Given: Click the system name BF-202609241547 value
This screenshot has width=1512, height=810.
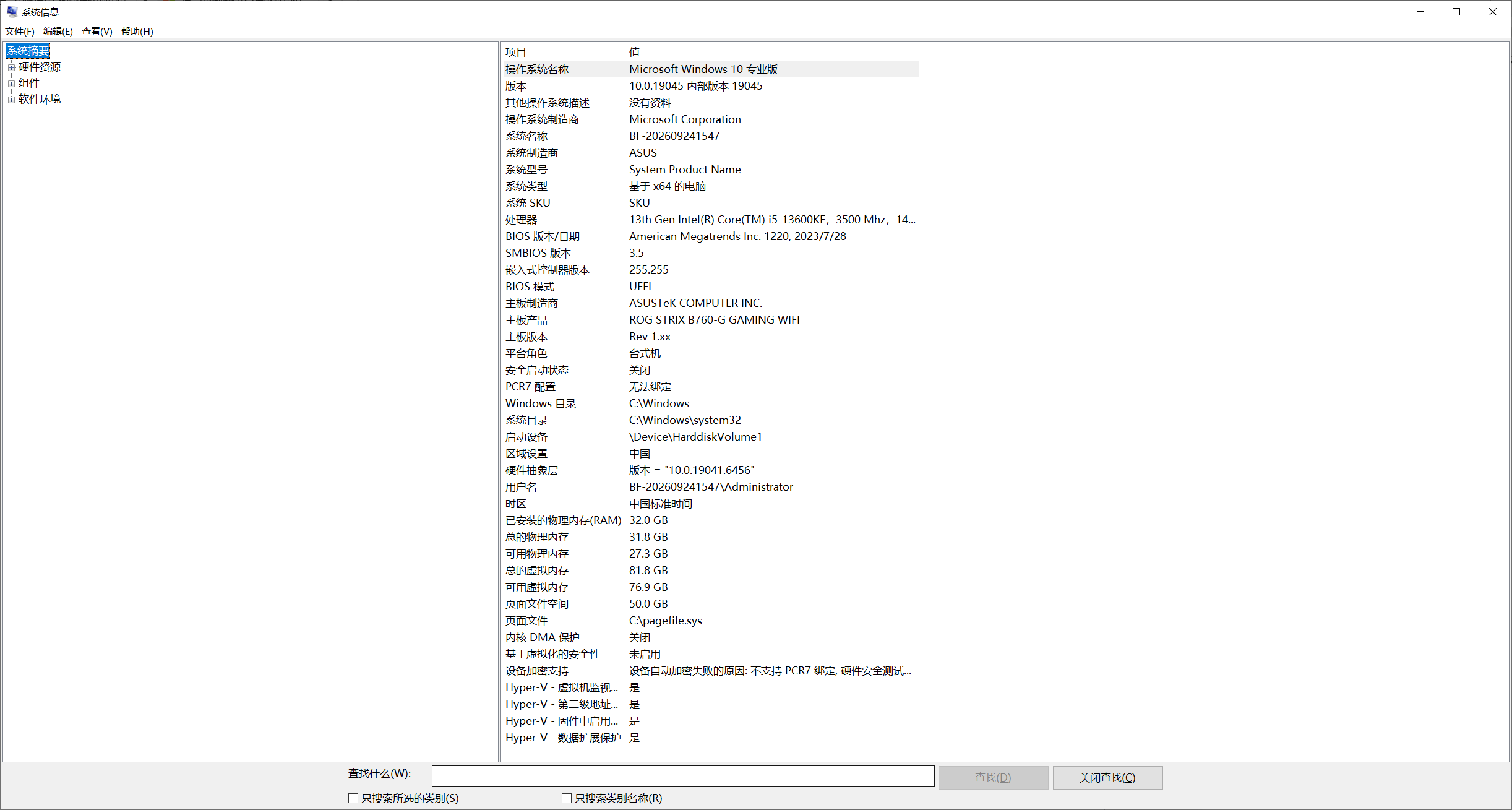Looking at the screenshot, I should click(674, 136).
